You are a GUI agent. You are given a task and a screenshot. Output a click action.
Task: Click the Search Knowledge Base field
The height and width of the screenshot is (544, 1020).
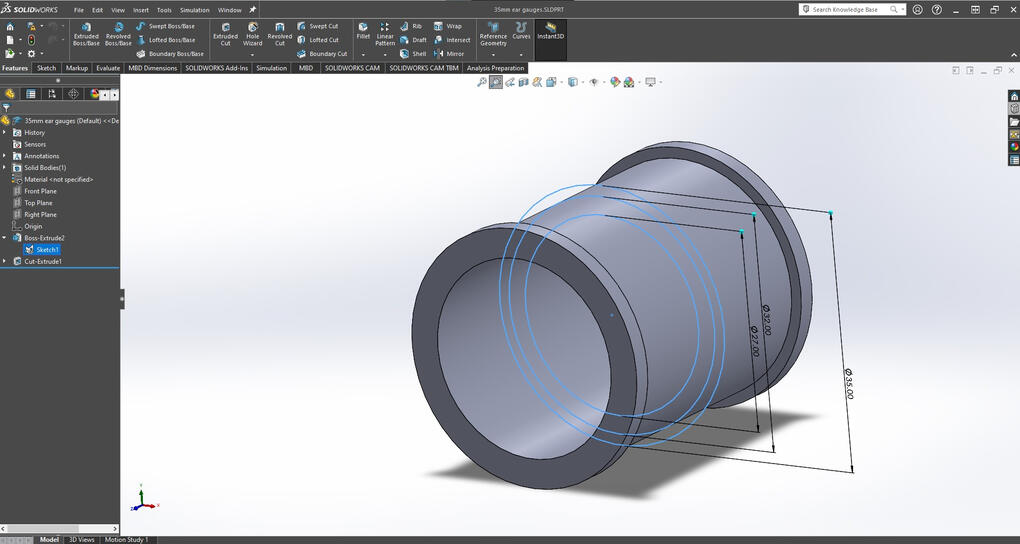click(845, 9)
